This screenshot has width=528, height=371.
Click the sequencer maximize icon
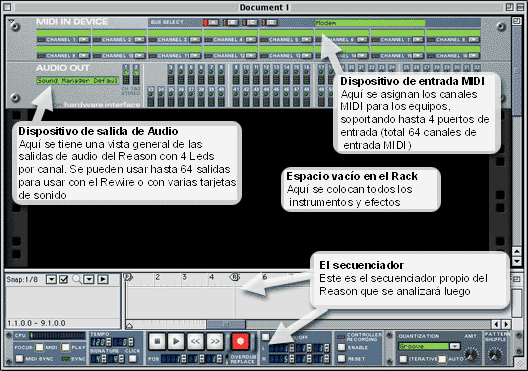(517, 278)
